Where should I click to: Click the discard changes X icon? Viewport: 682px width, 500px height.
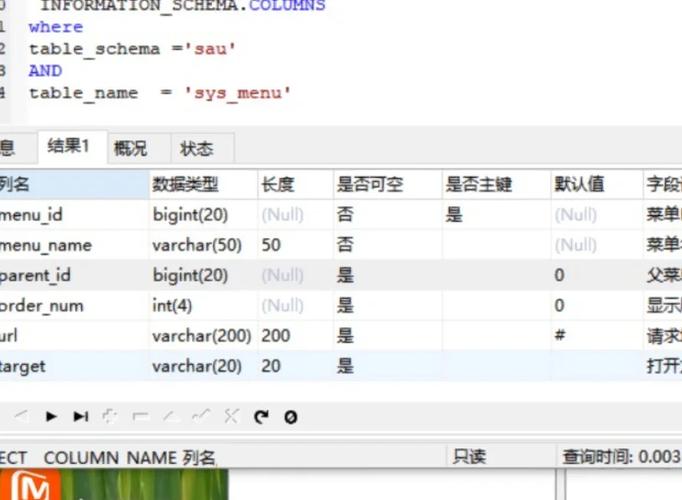pyautogui.click(x=231, y=416)
